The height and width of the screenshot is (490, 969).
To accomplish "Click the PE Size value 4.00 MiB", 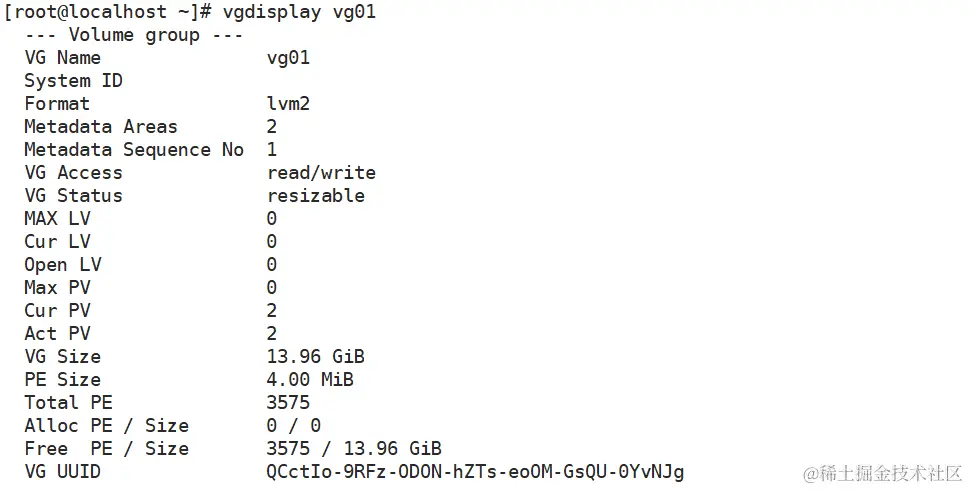I will pyautogui.click(x=310, y=380).
